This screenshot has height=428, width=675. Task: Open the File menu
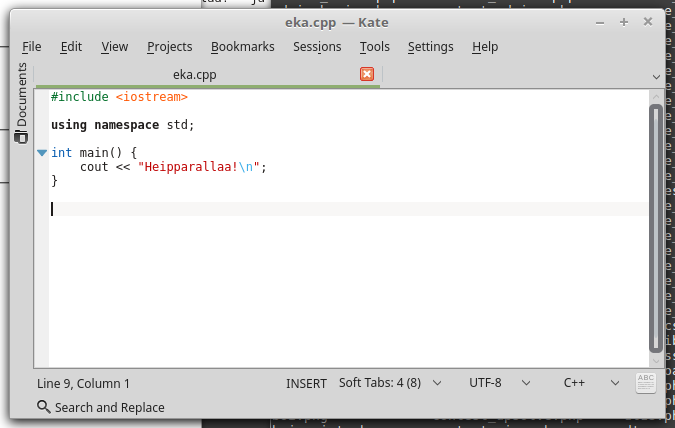point(32,46)
